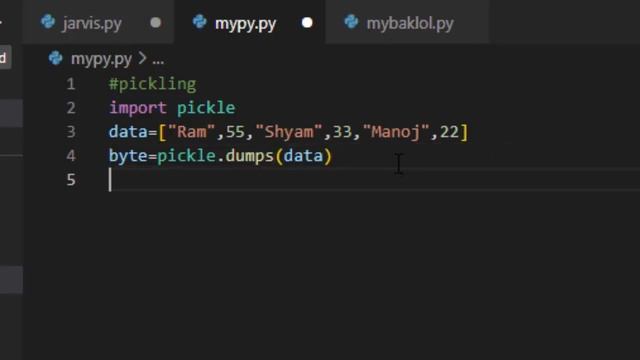Click the "Shyam" string in the list
Screen dimensions: 640x360
[289, 132]
